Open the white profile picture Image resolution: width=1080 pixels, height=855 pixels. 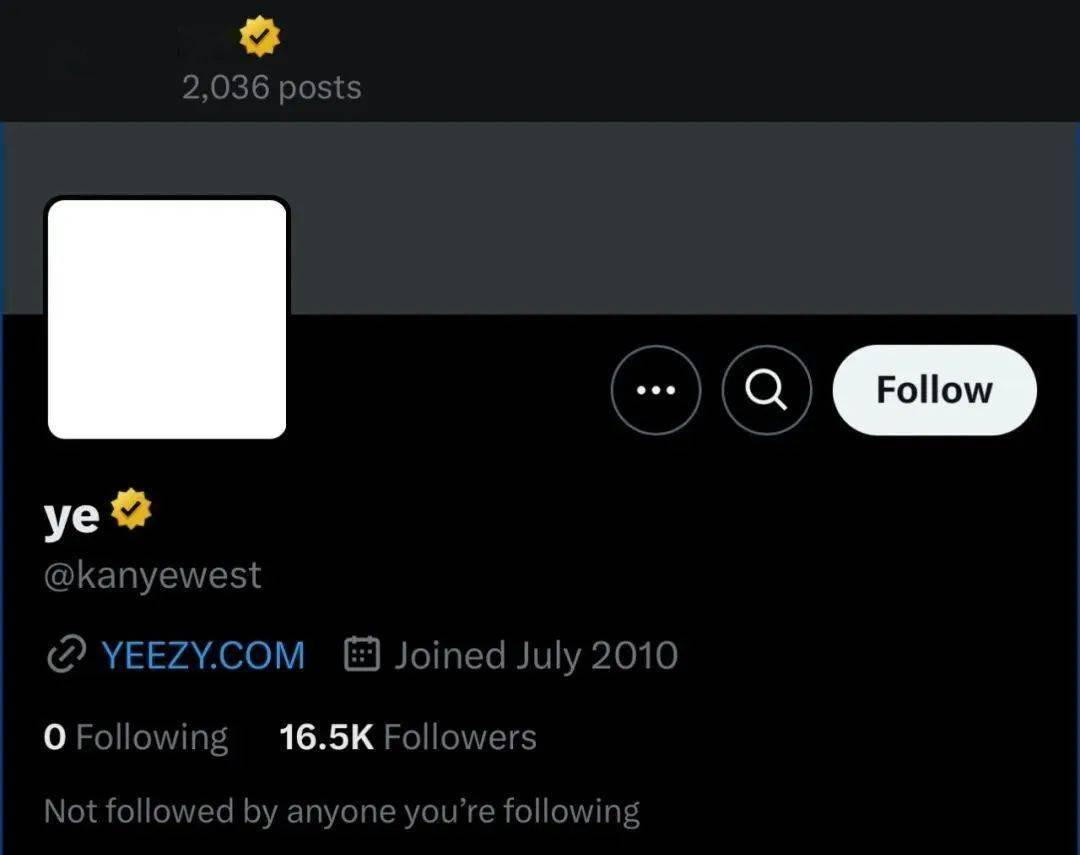pos(167,318)
